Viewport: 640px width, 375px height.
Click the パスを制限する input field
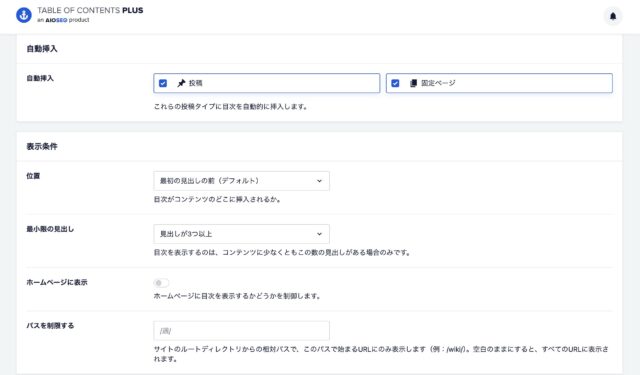(x=242, y=331)
